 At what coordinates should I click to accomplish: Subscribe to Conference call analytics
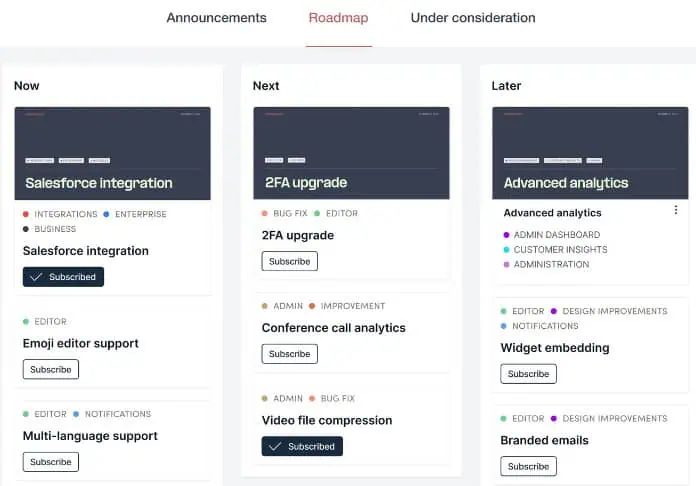(289, 354)
